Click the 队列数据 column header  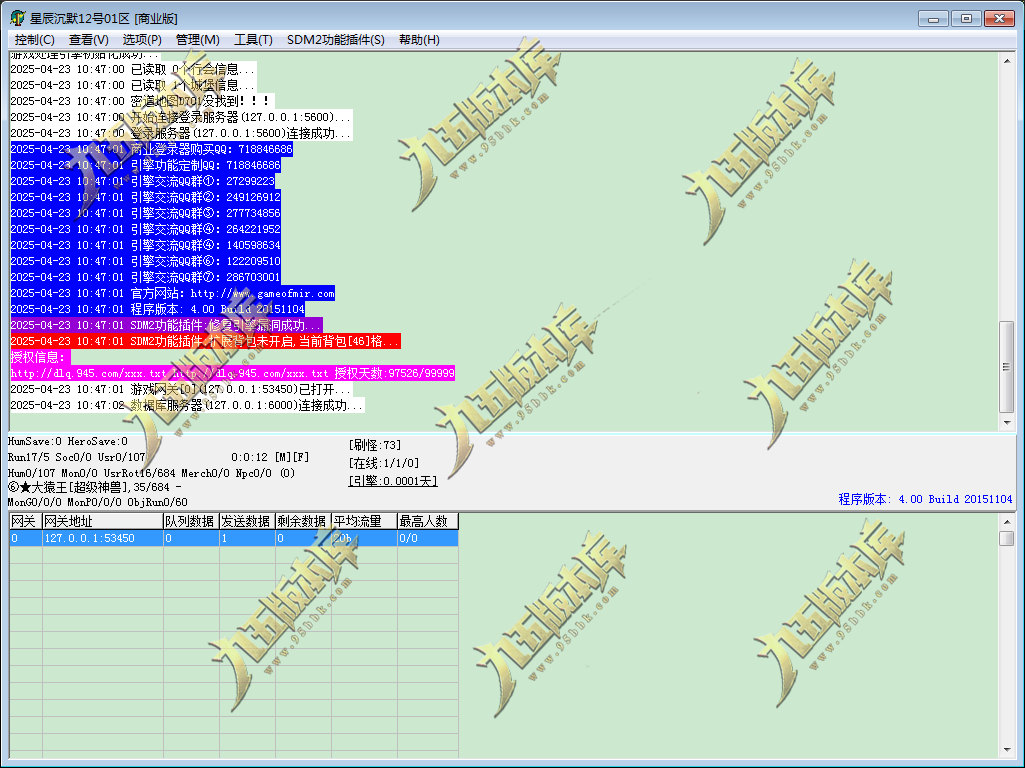point(190,521)
